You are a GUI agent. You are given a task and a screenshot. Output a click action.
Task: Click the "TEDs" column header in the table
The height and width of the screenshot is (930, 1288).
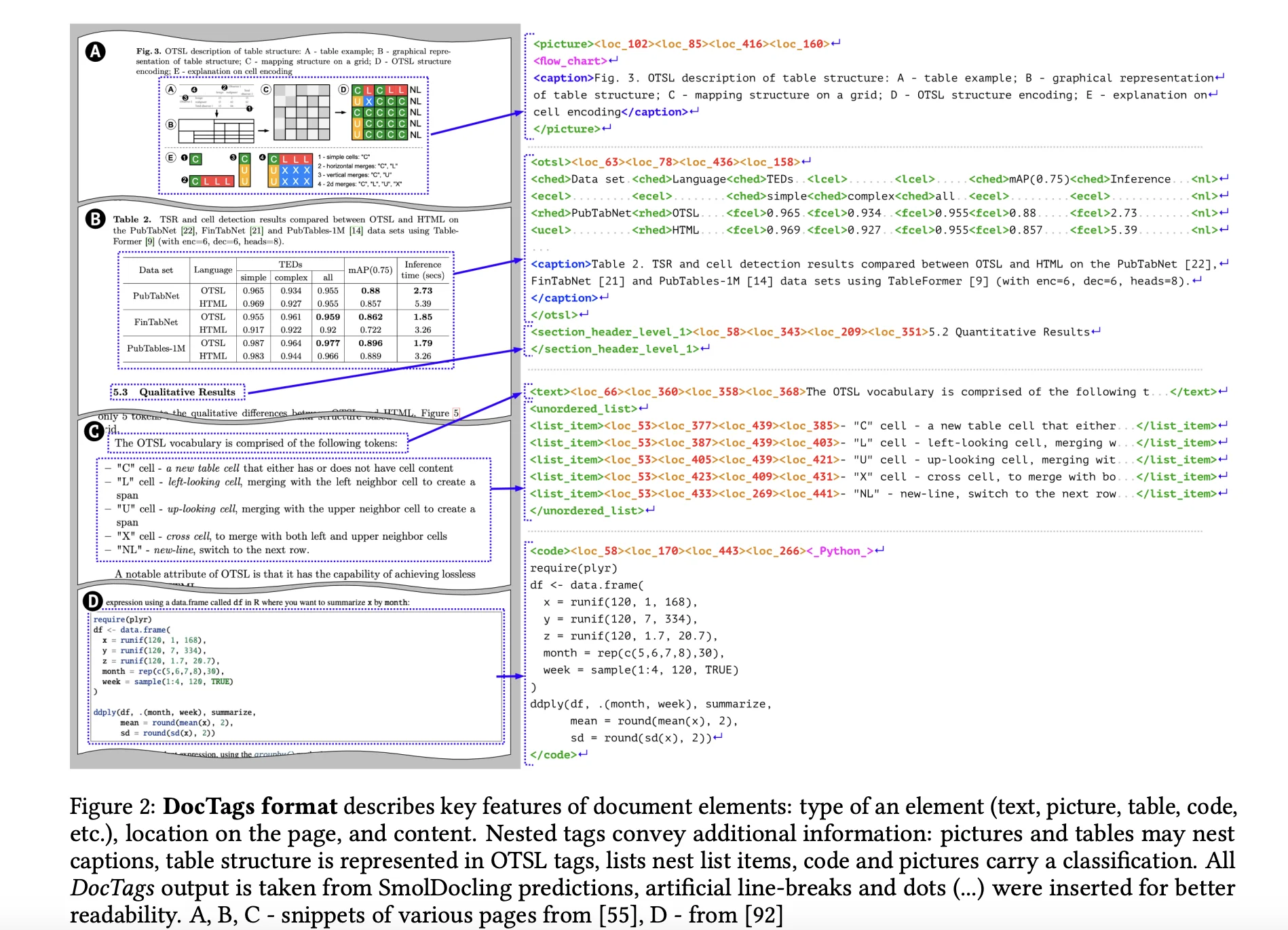(290, 265)
